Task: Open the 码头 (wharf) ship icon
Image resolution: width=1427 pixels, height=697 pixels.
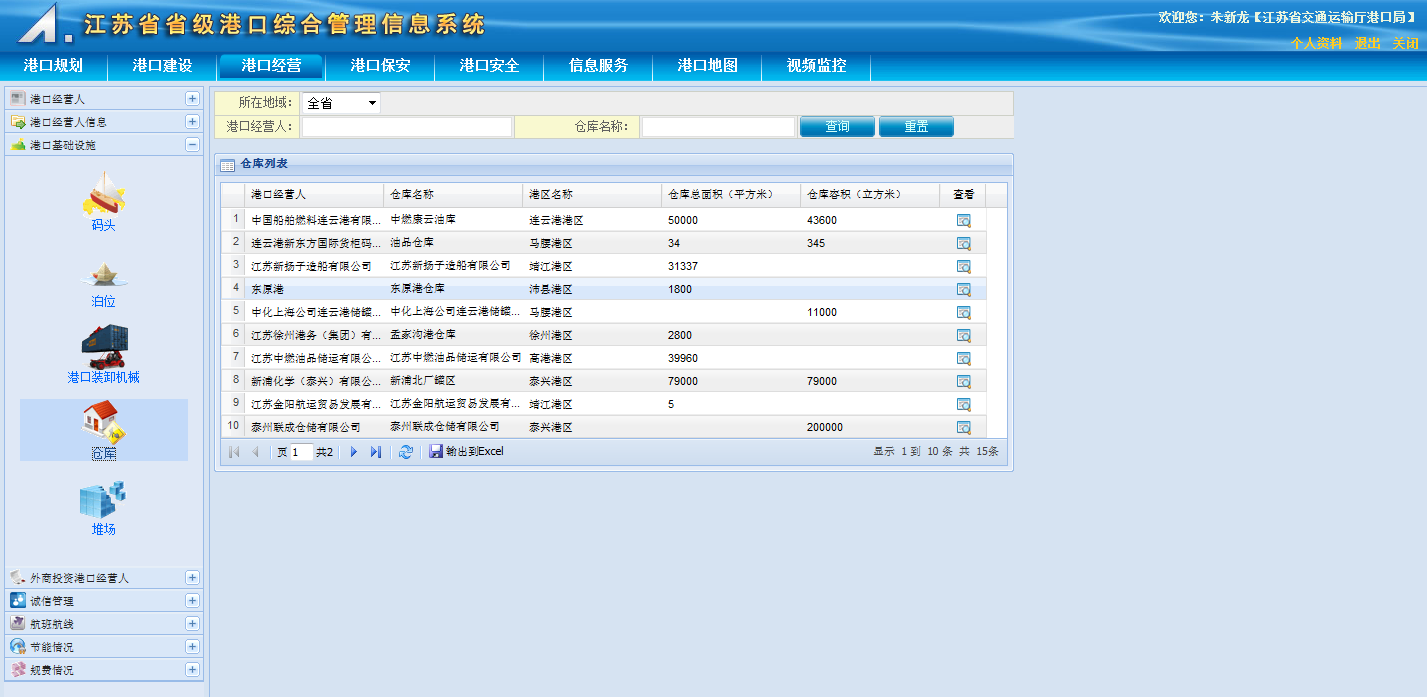Action: [x=104, y=195]
